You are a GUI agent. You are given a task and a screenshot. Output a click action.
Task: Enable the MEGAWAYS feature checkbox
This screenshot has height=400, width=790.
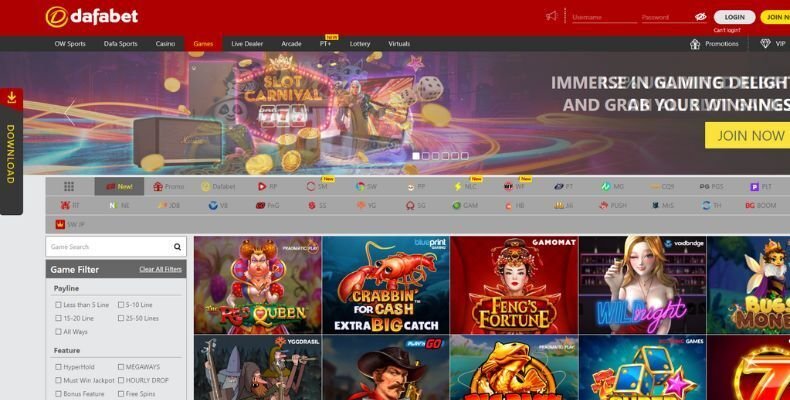(x=121, y=367)
